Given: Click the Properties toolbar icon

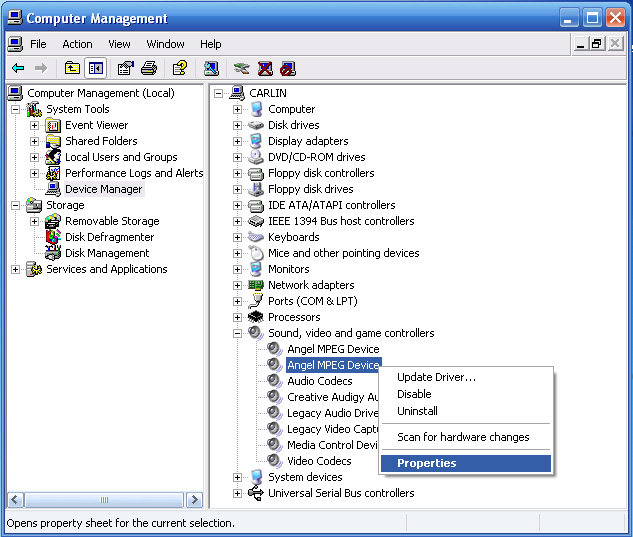Looking at the screenshot, I should (125, 68).
